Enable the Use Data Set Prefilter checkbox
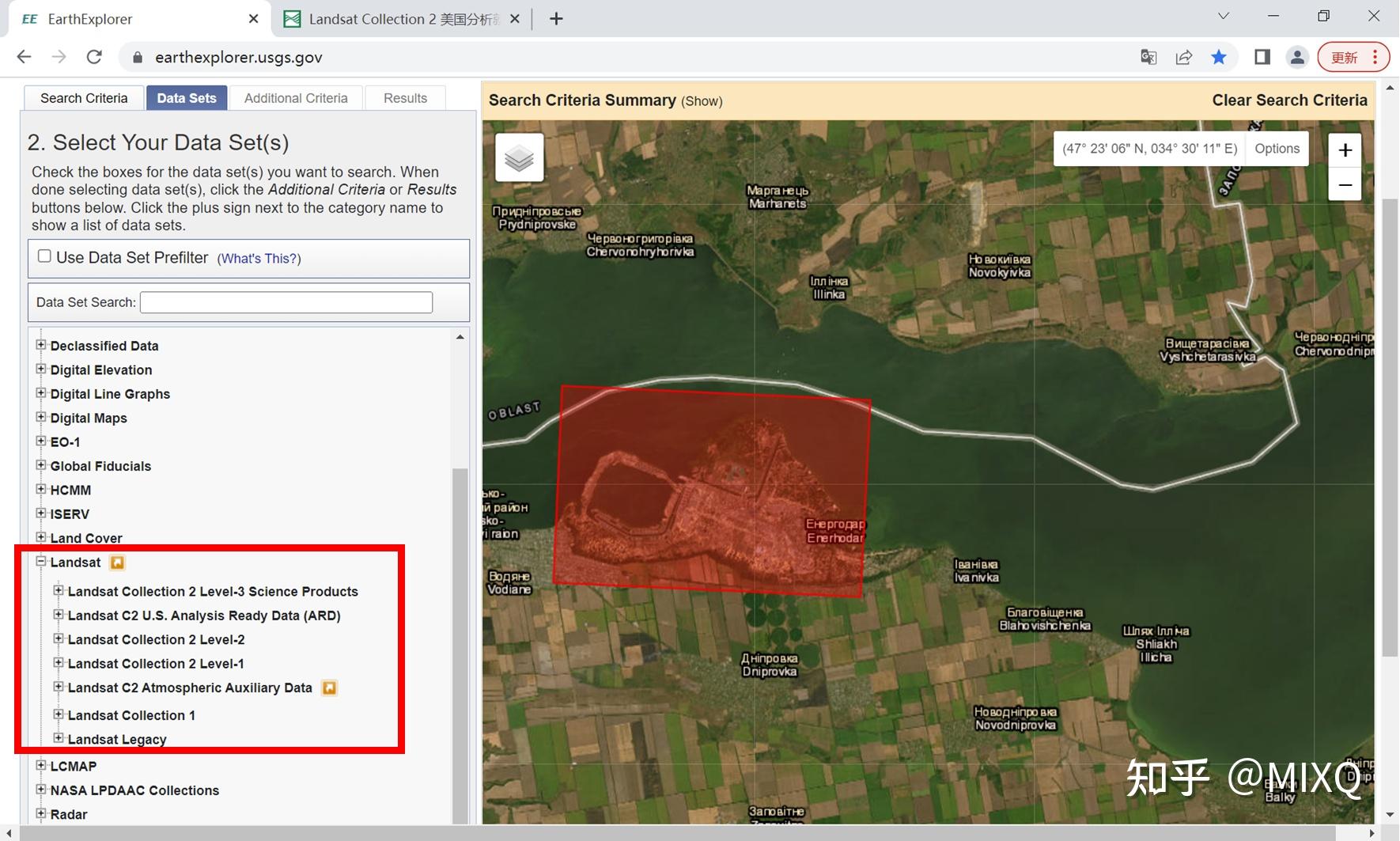Screen dimensions: 1400x841 (x=45, y=256)
